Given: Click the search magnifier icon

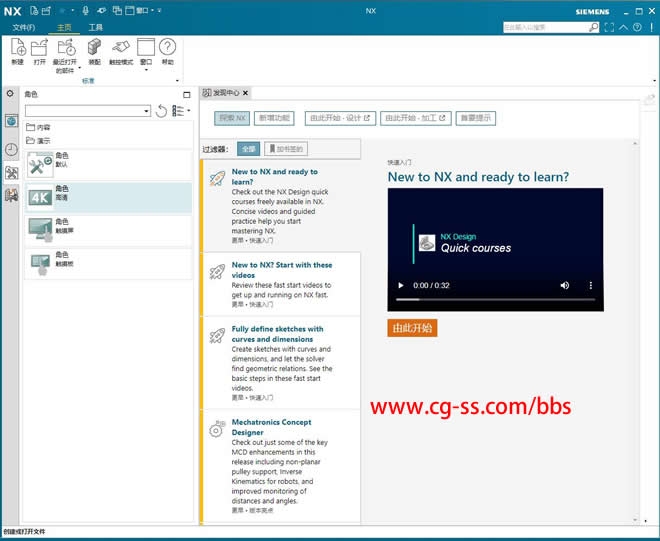Looking at the screenshot, I should pyautogui.click(x=593, y=27).
